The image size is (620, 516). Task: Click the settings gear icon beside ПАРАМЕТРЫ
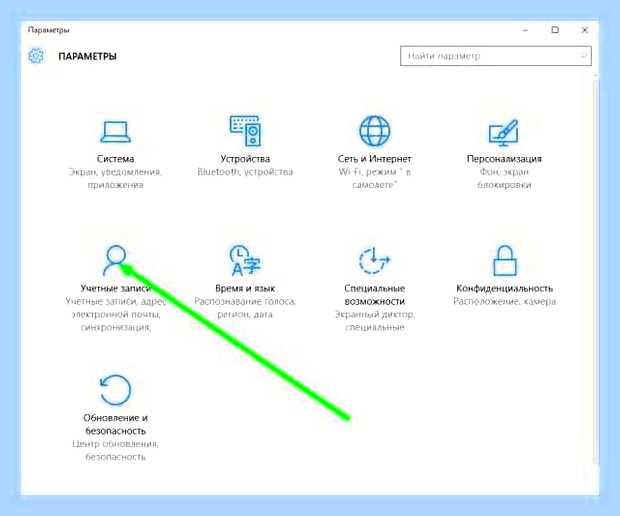click(x=36, y=56)
